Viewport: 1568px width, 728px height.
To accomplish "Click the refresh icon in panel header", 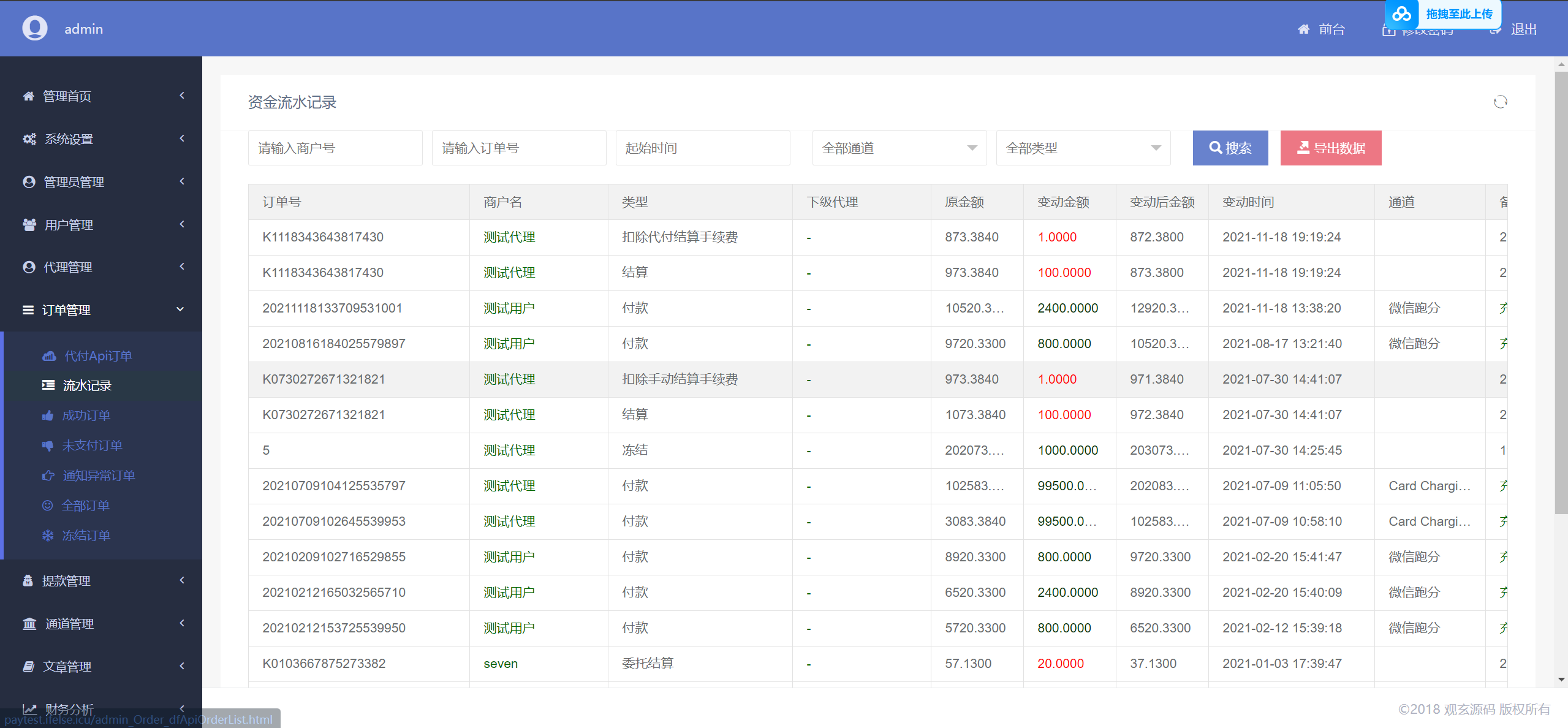I will click(x=1500, y=102).
